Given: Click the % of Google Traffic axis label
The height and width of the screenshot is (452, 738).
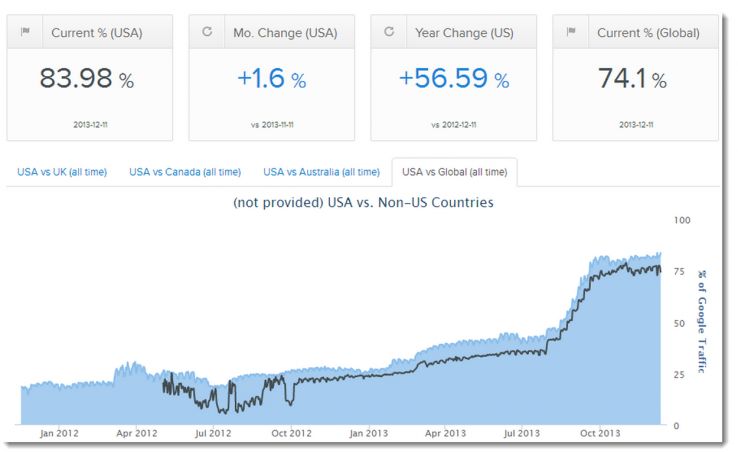Looking at the screenshot, I should pos(702,321).
